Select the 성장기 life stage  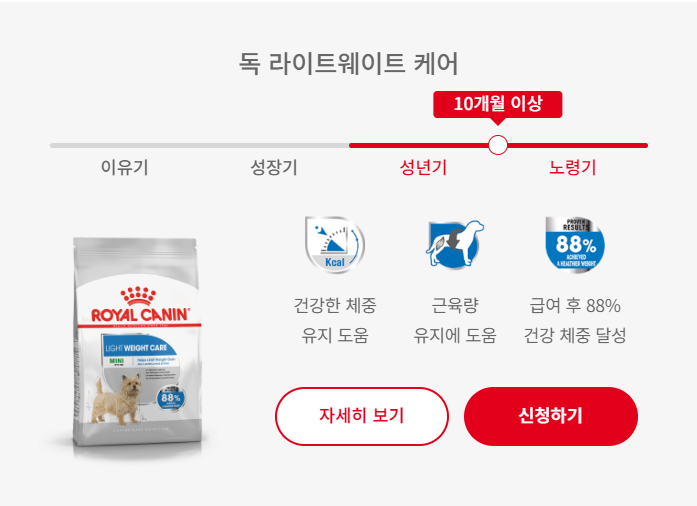click(x=274, y=168)
